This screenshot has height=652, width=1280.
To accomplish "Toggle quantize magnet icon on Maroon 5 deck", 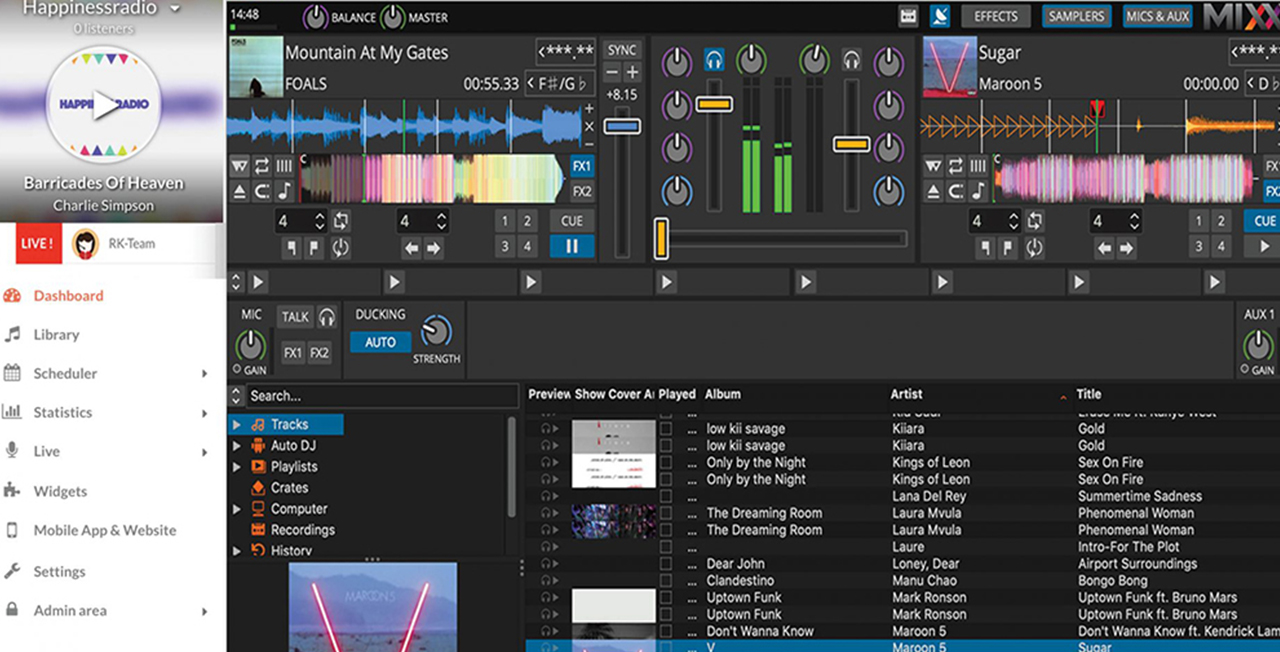I will coord(957,190).
